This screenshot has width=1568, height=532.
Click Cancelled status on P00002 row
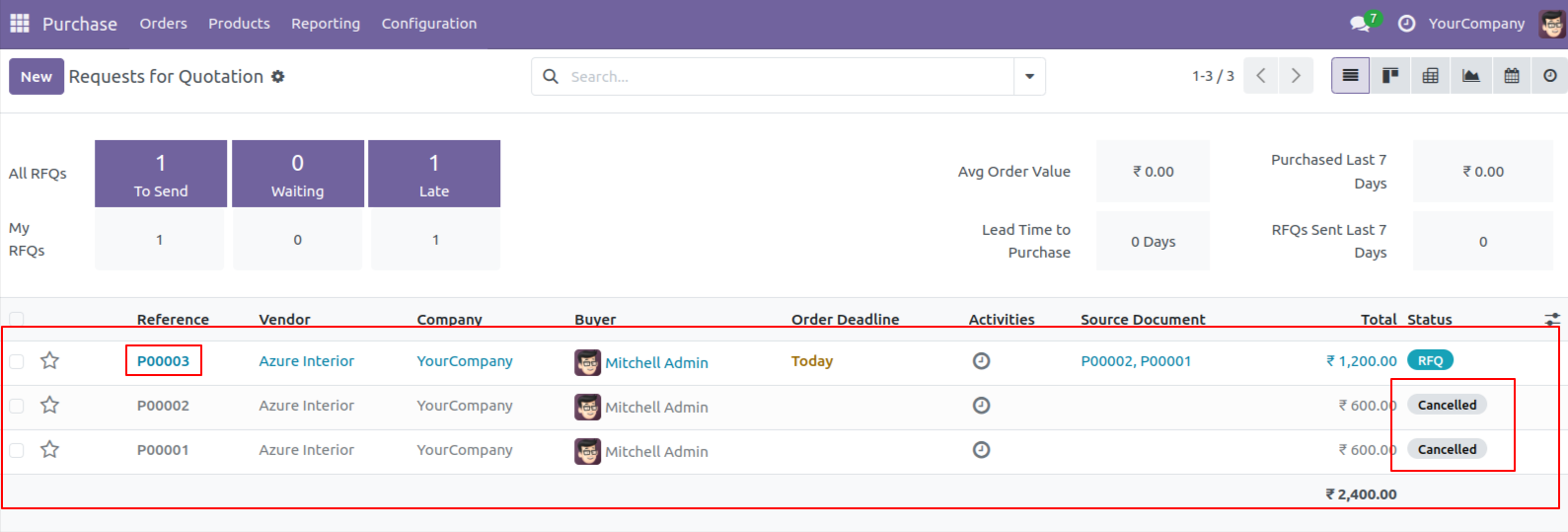(1447, 405)
